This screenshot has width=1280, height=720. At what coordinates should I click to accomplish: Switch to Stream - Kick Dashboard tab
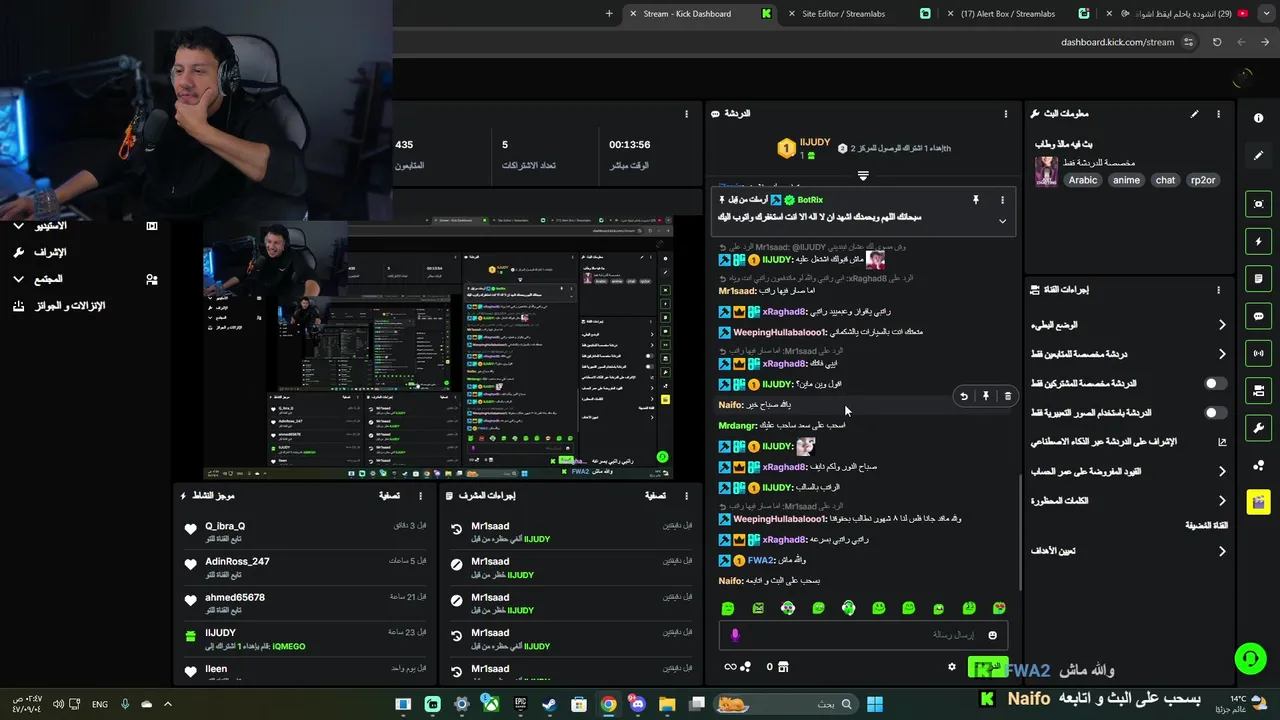(700, 14)
